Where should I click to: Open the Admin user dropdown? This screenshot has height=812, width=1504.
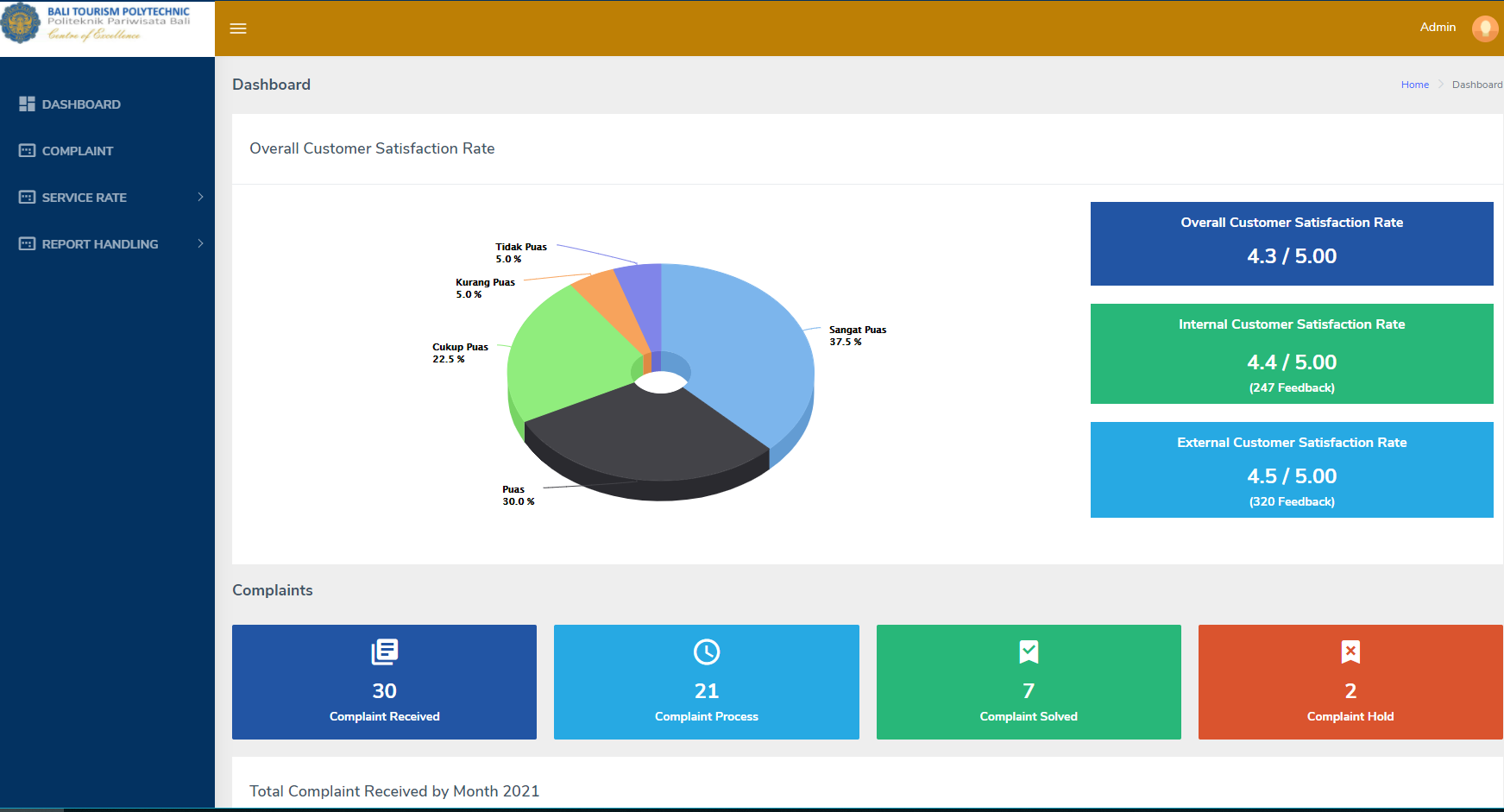click(1438, 28)
